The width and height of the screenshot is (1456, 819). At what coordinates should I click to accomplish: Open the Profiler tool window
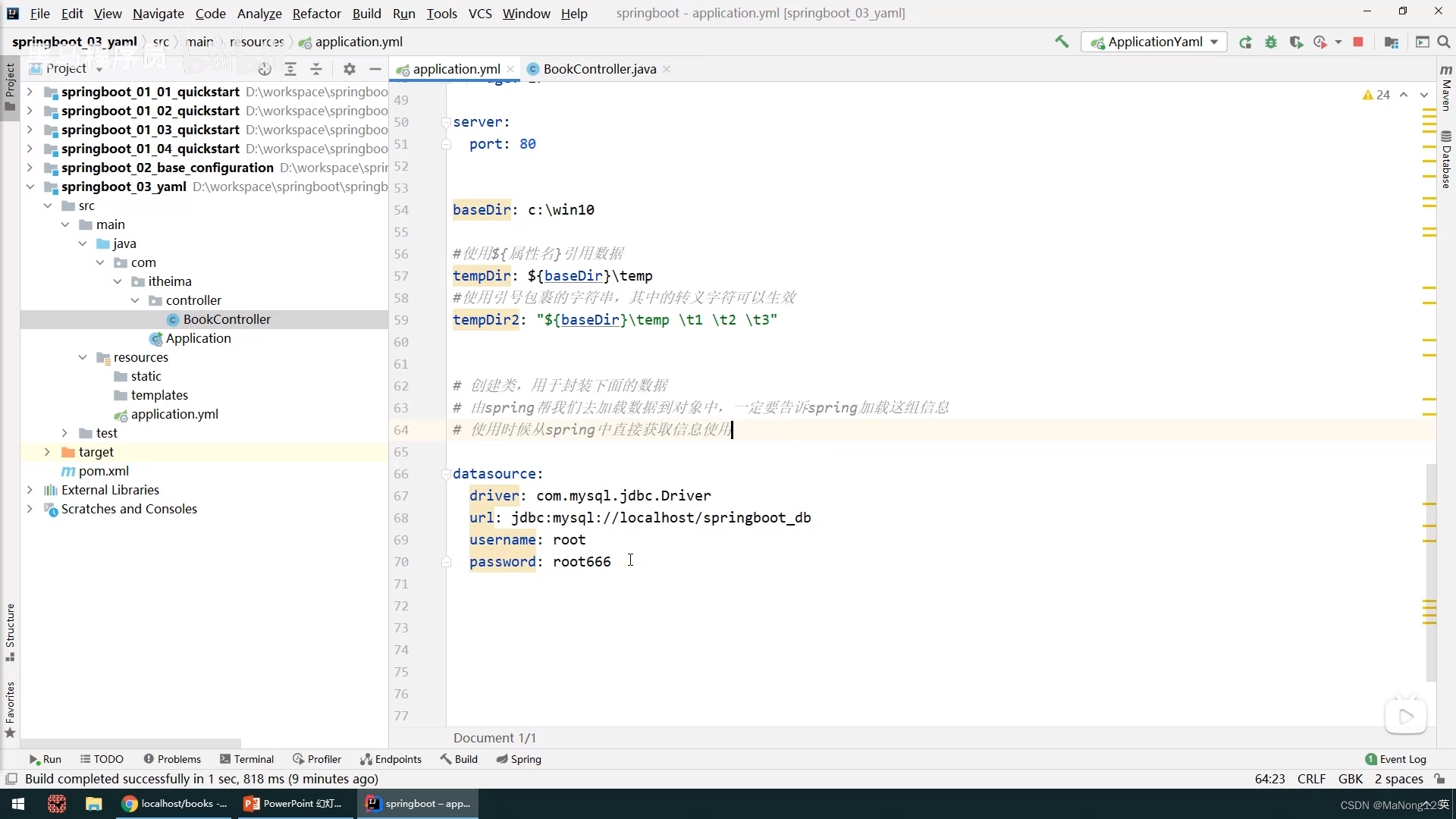pos(317,759)
